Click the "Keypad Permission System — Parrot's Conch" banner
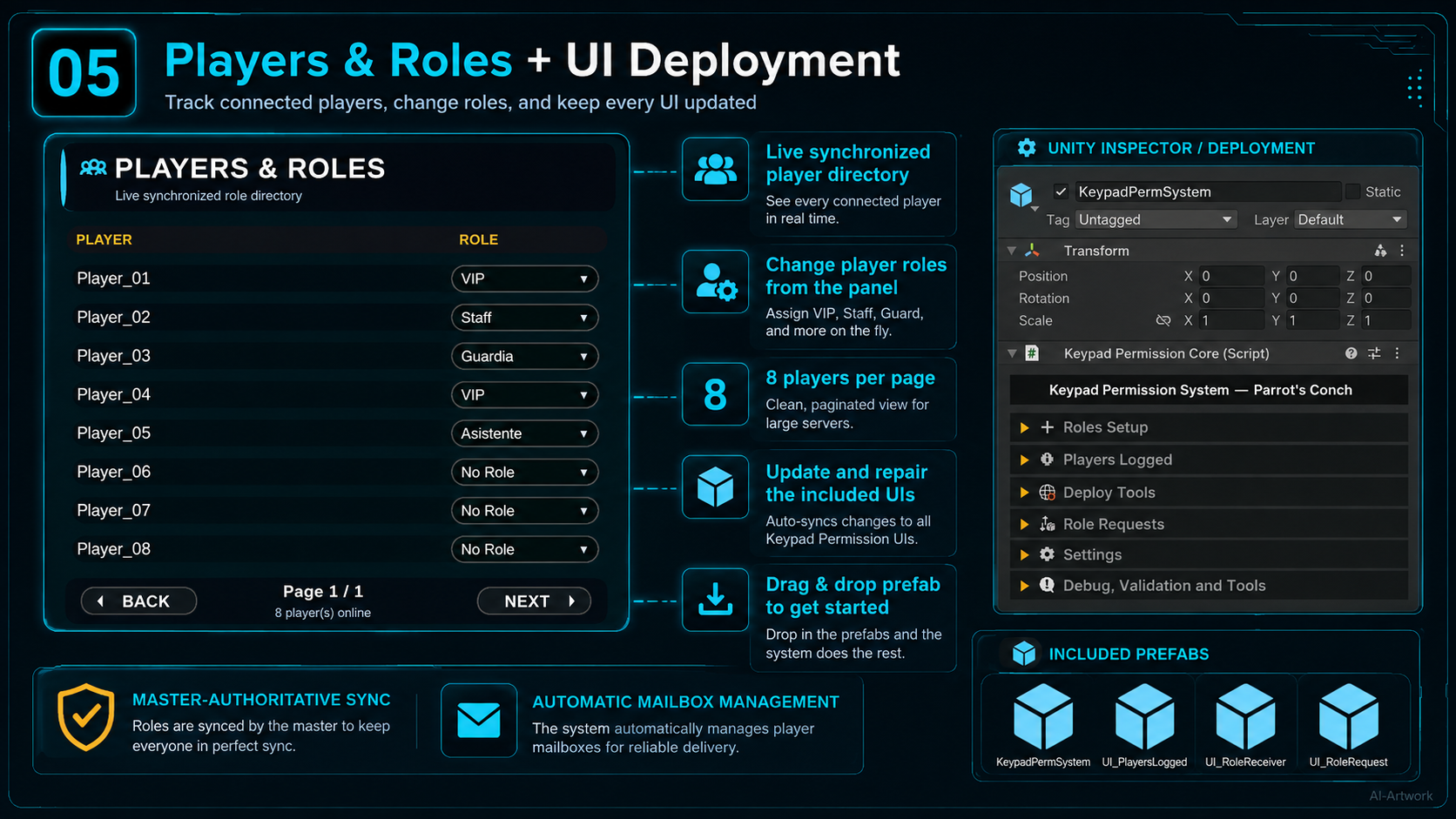Image resolution: width=1456 pixels, height=819 pixels. tap(1208, 390)
